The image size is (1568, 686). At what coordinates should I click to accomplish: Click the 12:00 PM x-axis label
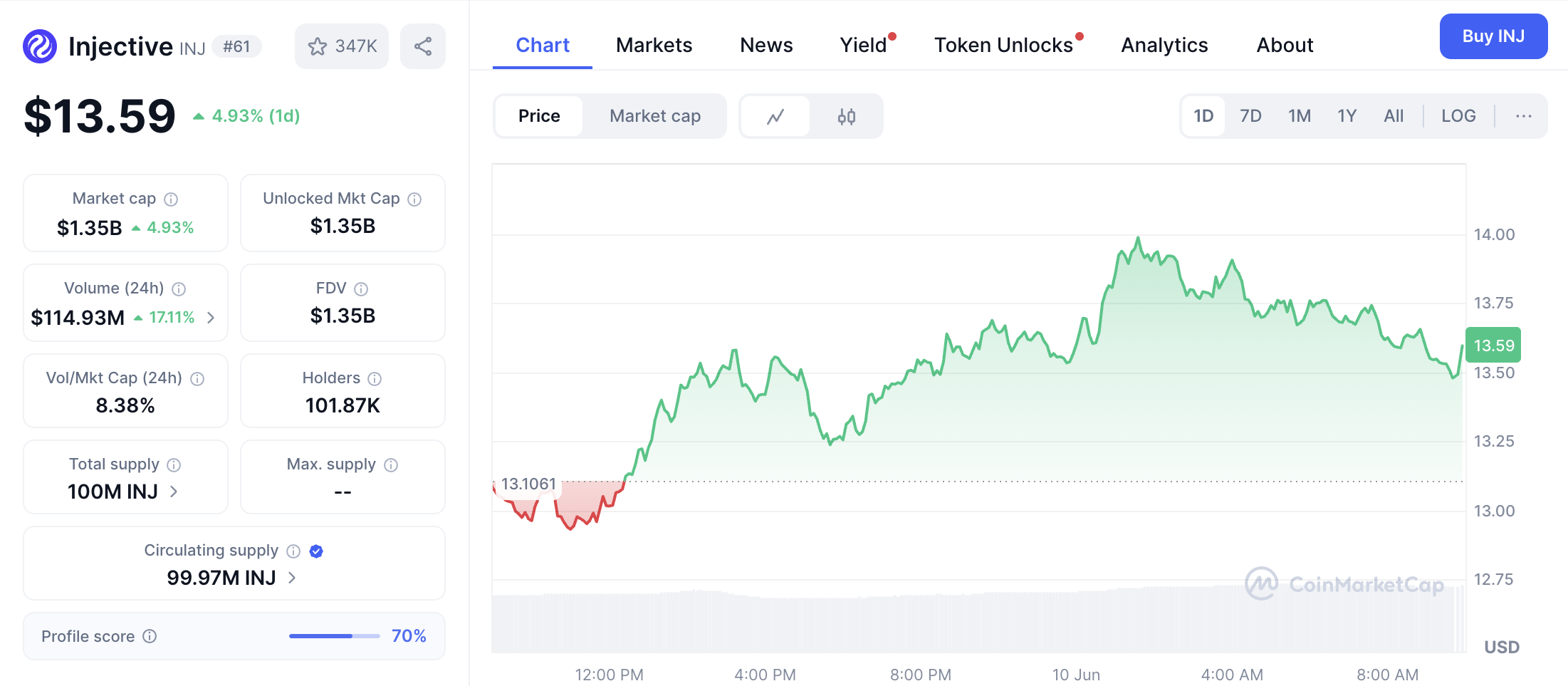click(609, 675)
